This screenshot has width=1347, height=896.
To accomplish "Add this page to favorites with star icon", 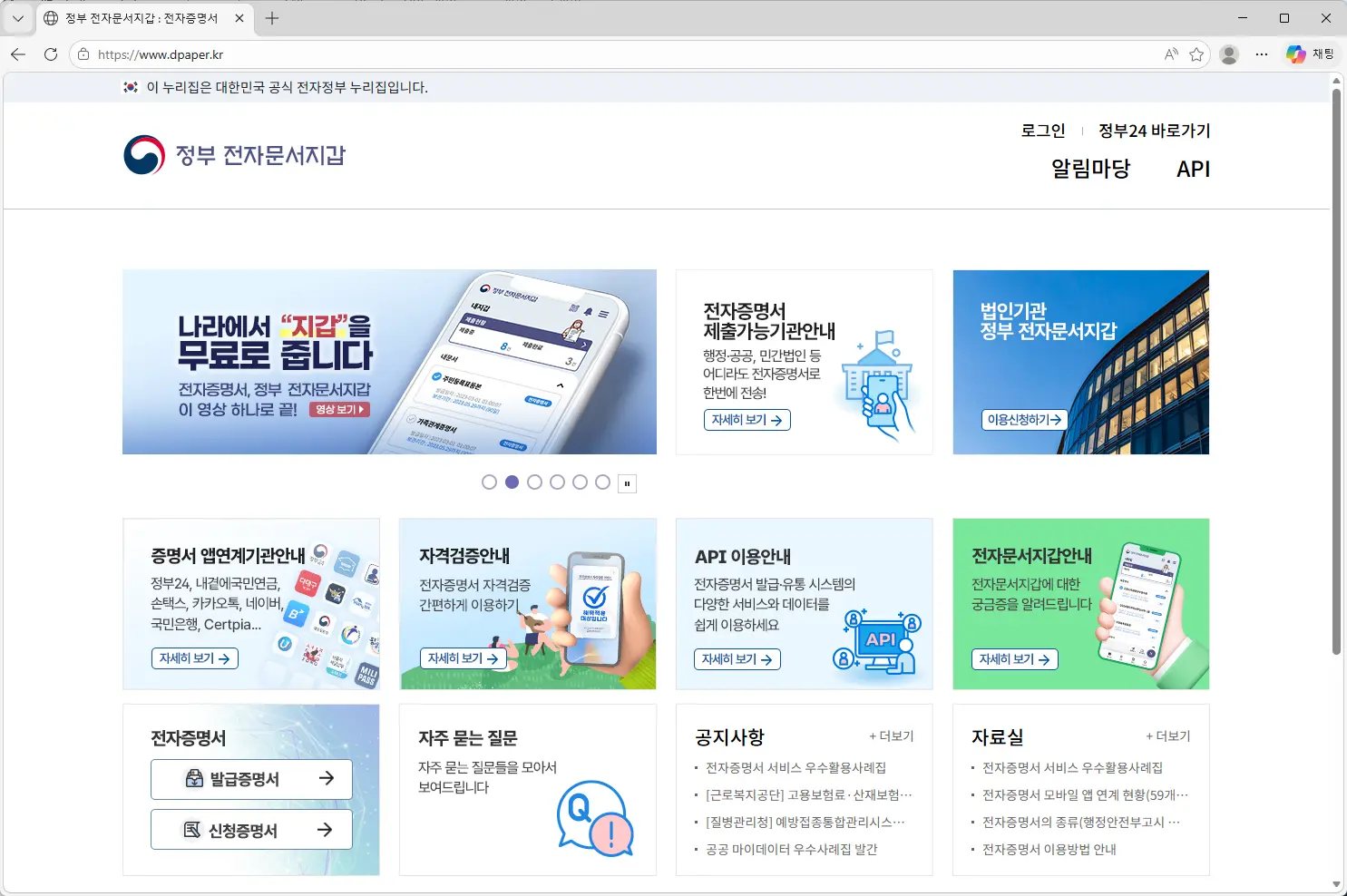I will tap(1198, 54).
